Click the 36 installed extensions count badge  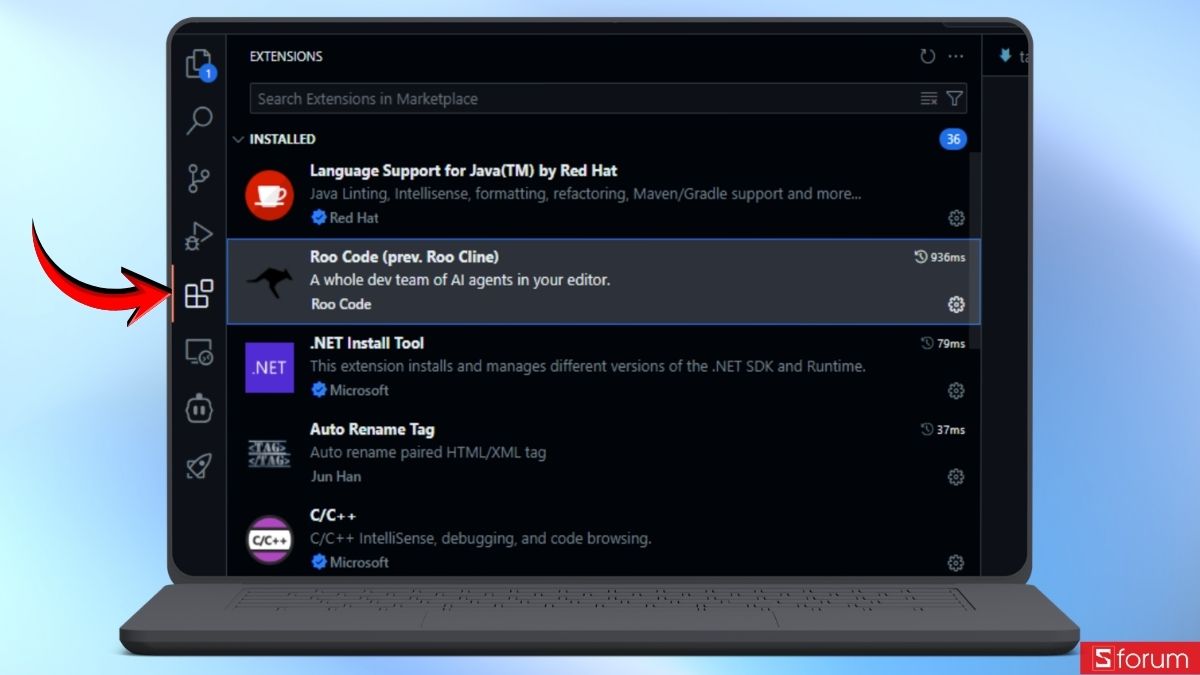953,139
